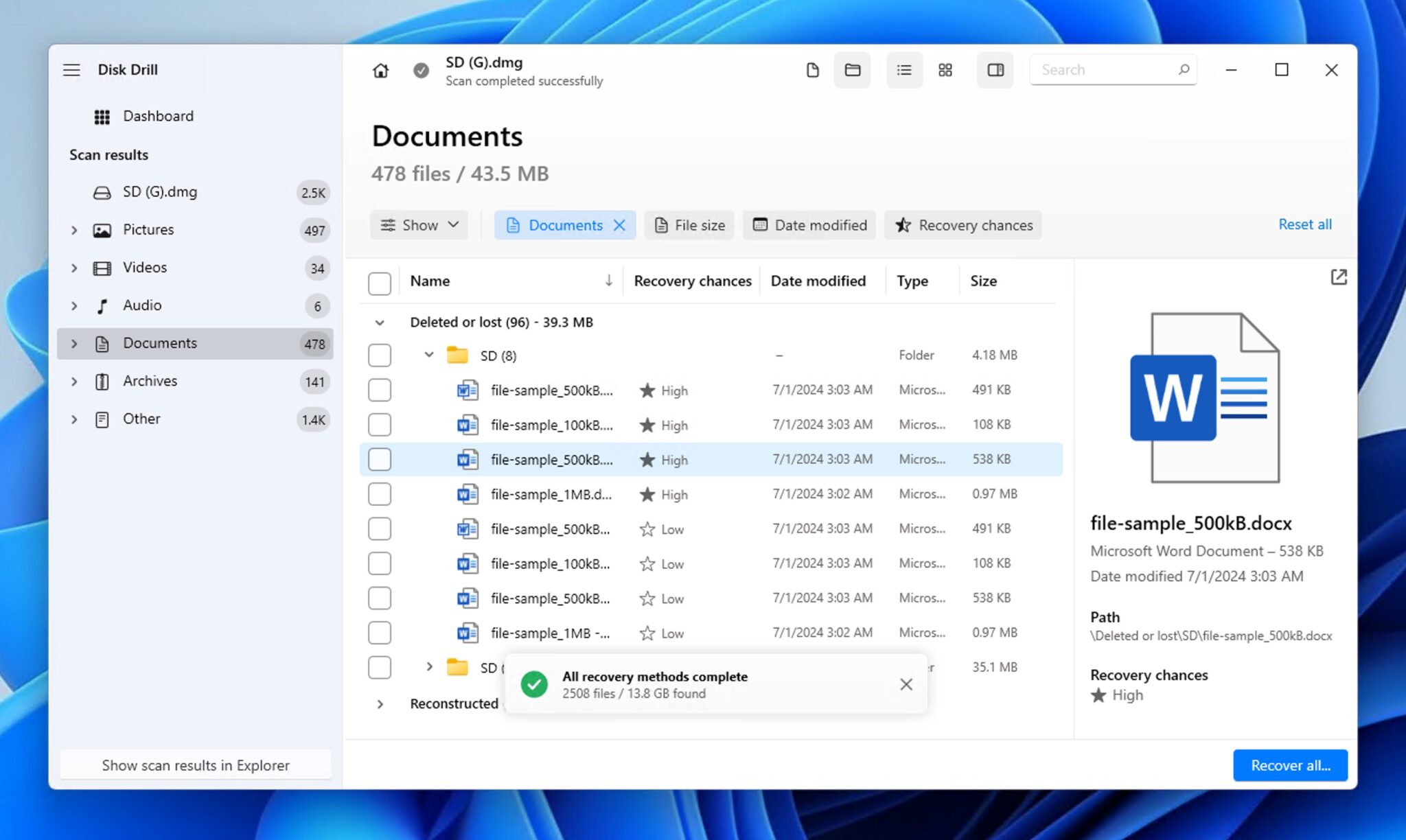Screen dimensions: 1406x840
Task: Toggle the preview side panel icon
Action: (995, 70)
